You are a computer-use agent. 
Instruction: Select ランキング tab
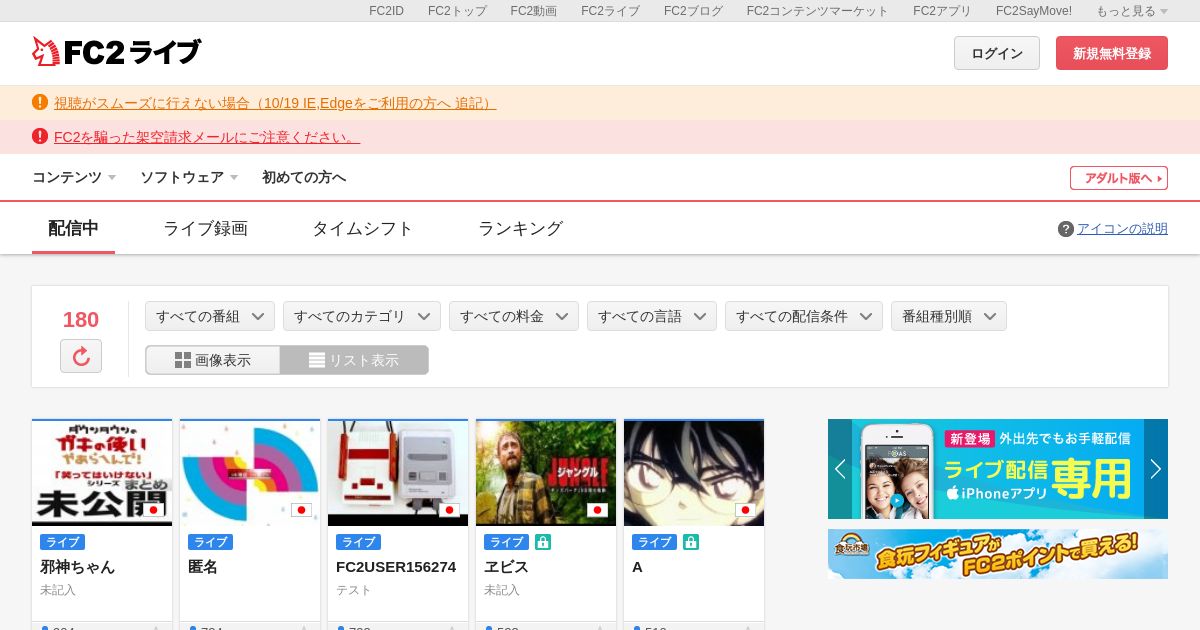pos(520,228)
